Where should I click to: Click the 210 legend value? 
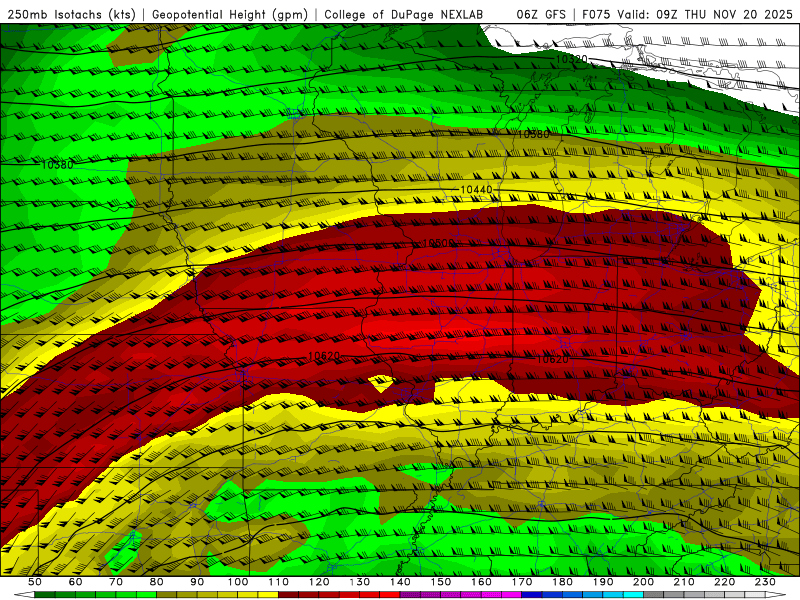[x=684, y=582]
